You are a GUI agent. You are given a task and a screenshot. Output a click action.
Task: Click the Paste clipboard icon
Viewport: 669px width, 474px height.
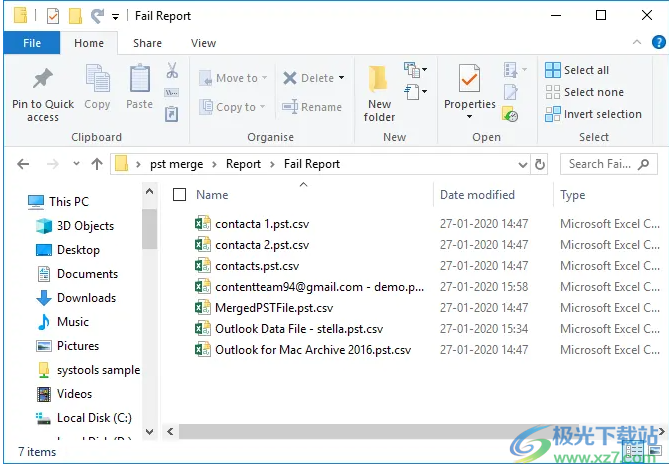tap(140, 79)
